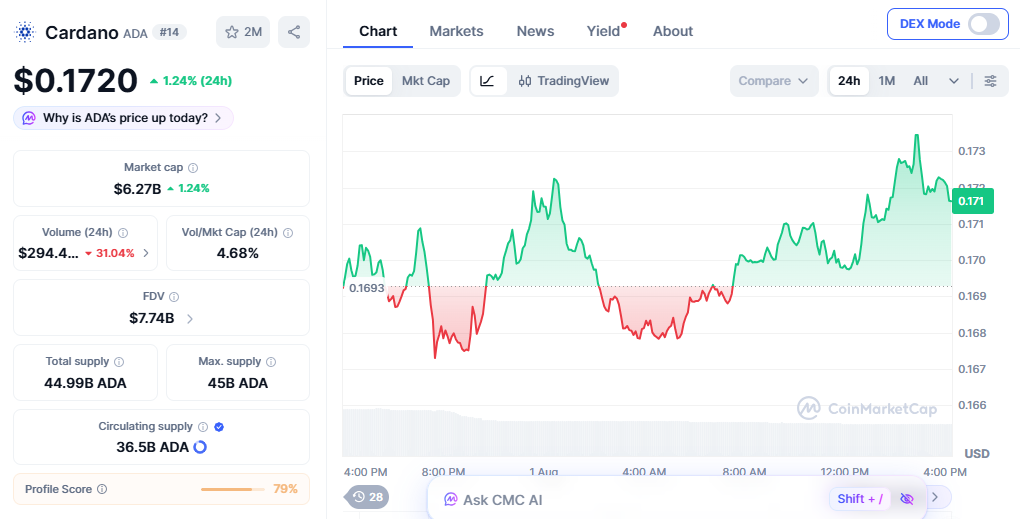Viewport: 1020px width, 519px height.
Task: Click the 45B ADA max supply value
Action: (237, 383)
